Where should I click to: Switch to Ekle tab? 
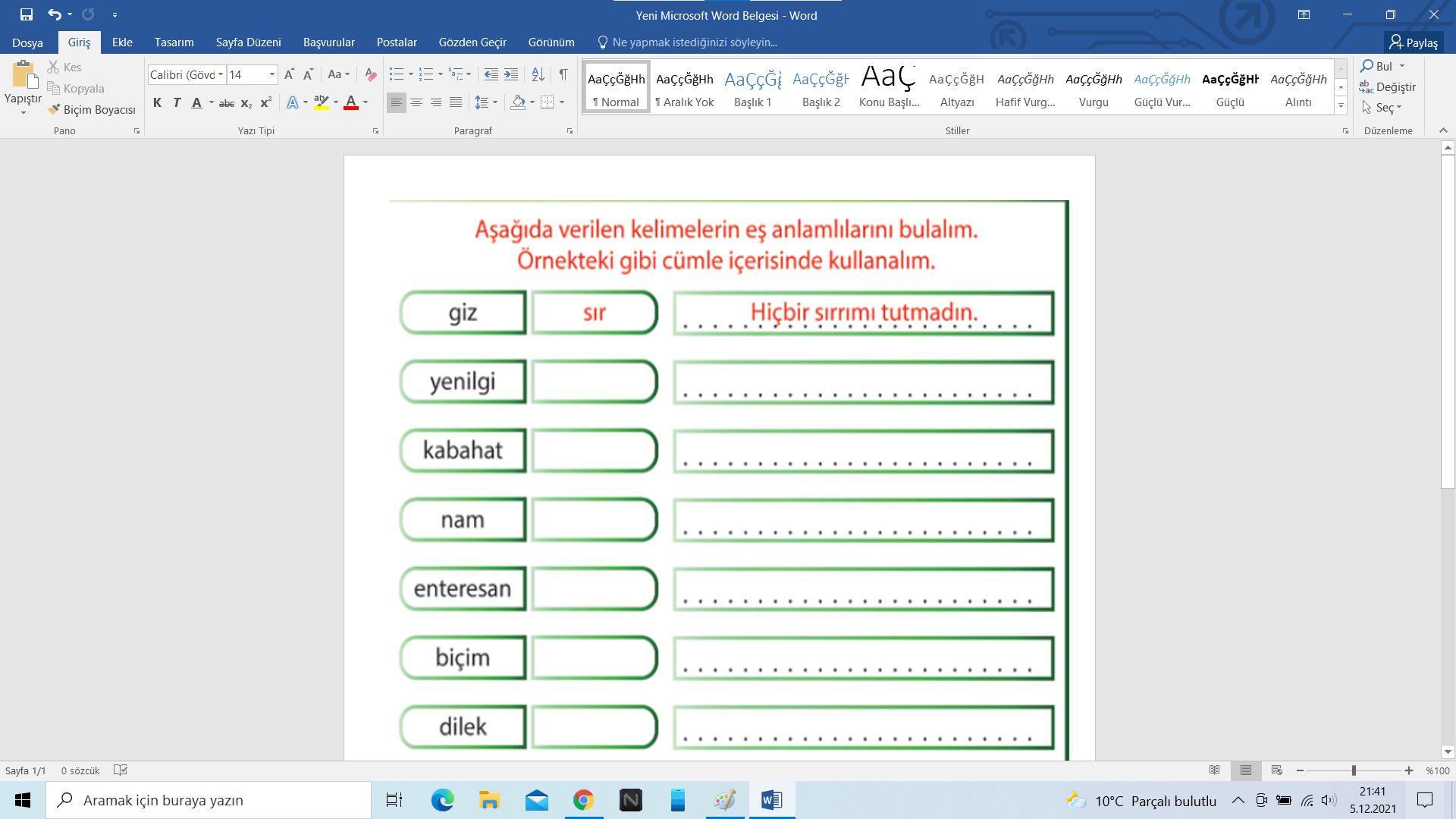pos(122,42)
